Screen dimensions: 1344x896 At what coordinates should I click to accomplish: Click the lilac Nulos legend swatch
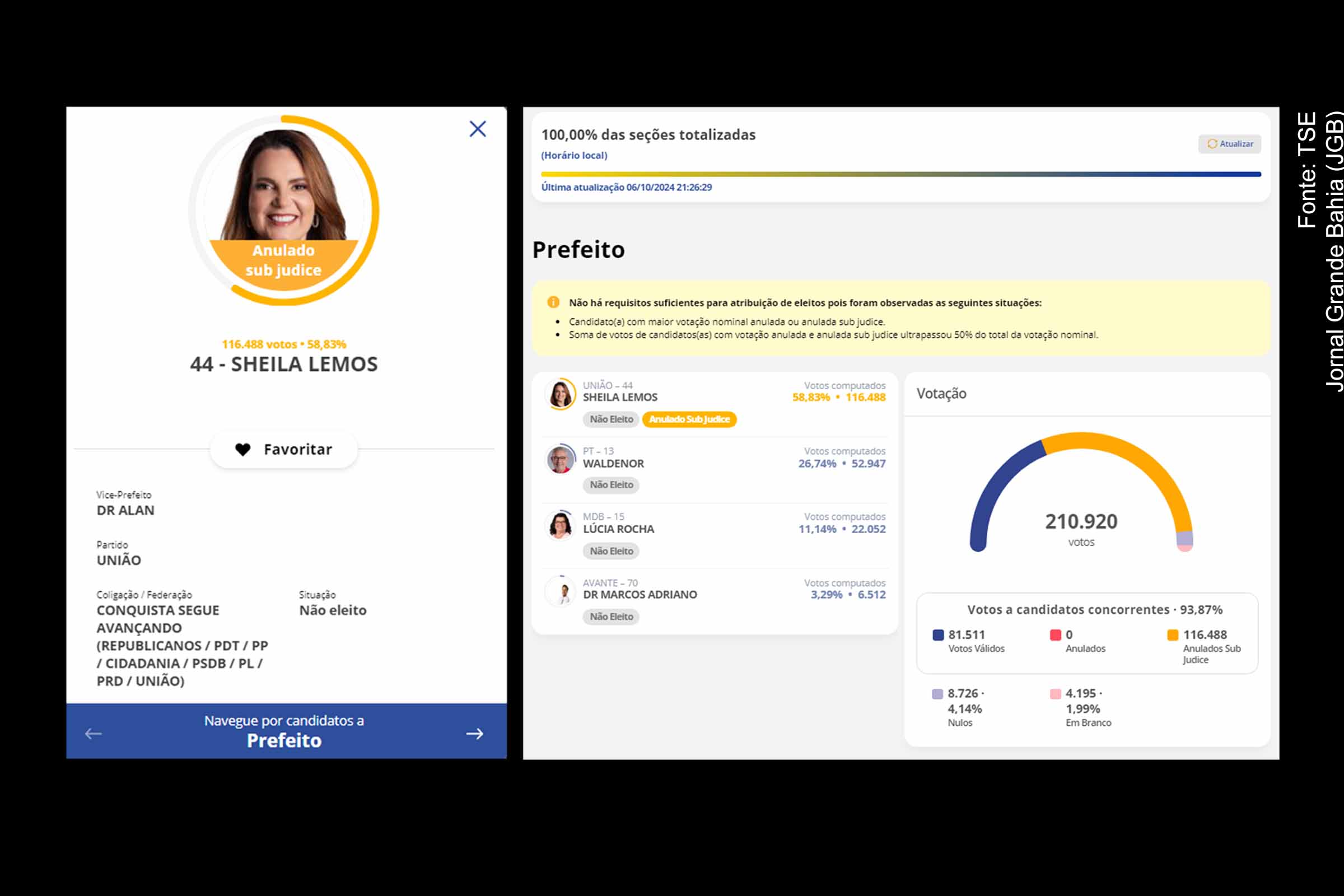point(937,694)
